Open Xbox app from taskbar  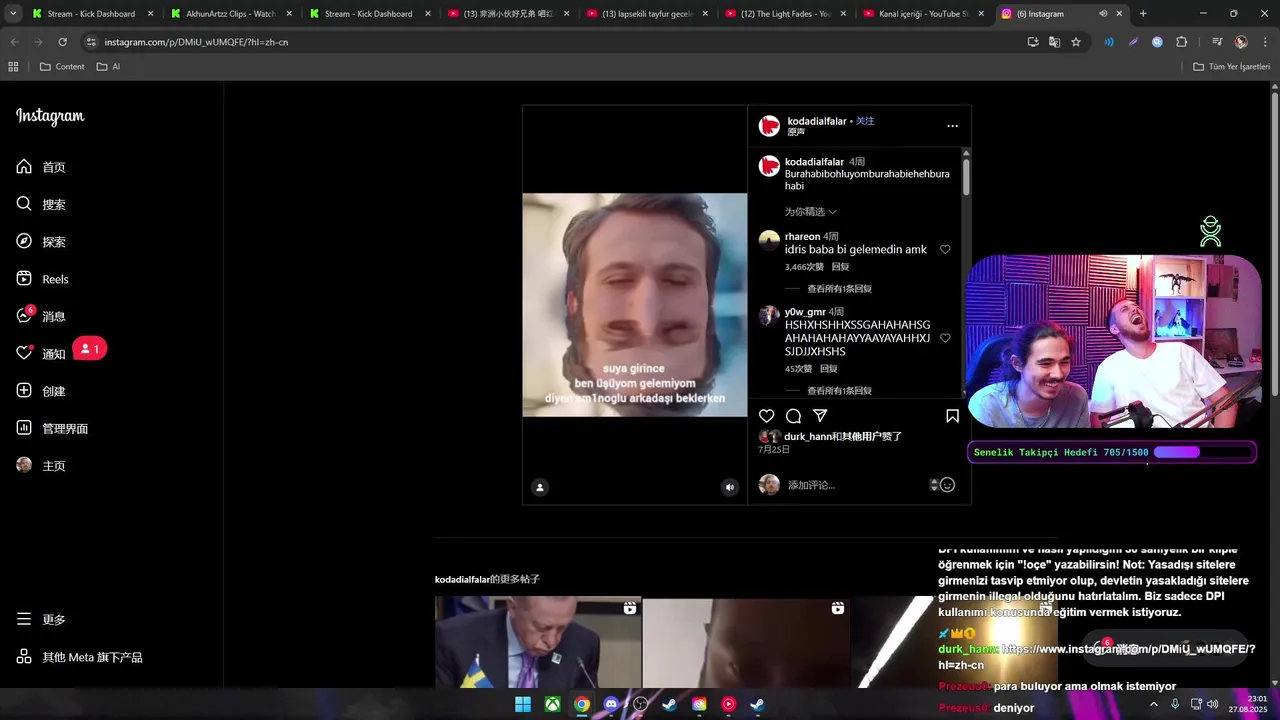[552, 704]
